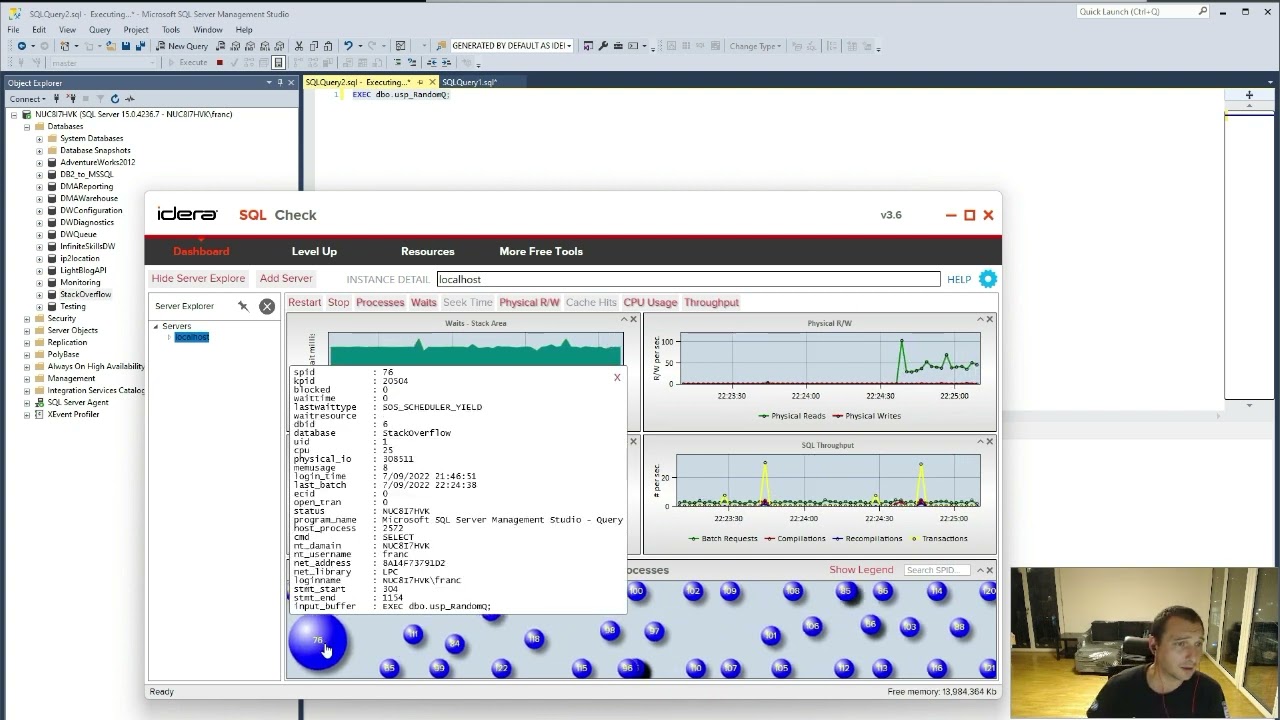Image resolution: width=1280 pixels, height=720 pixels.
Task: Toggle the Processes view button
Action: [x=380, y=302]
